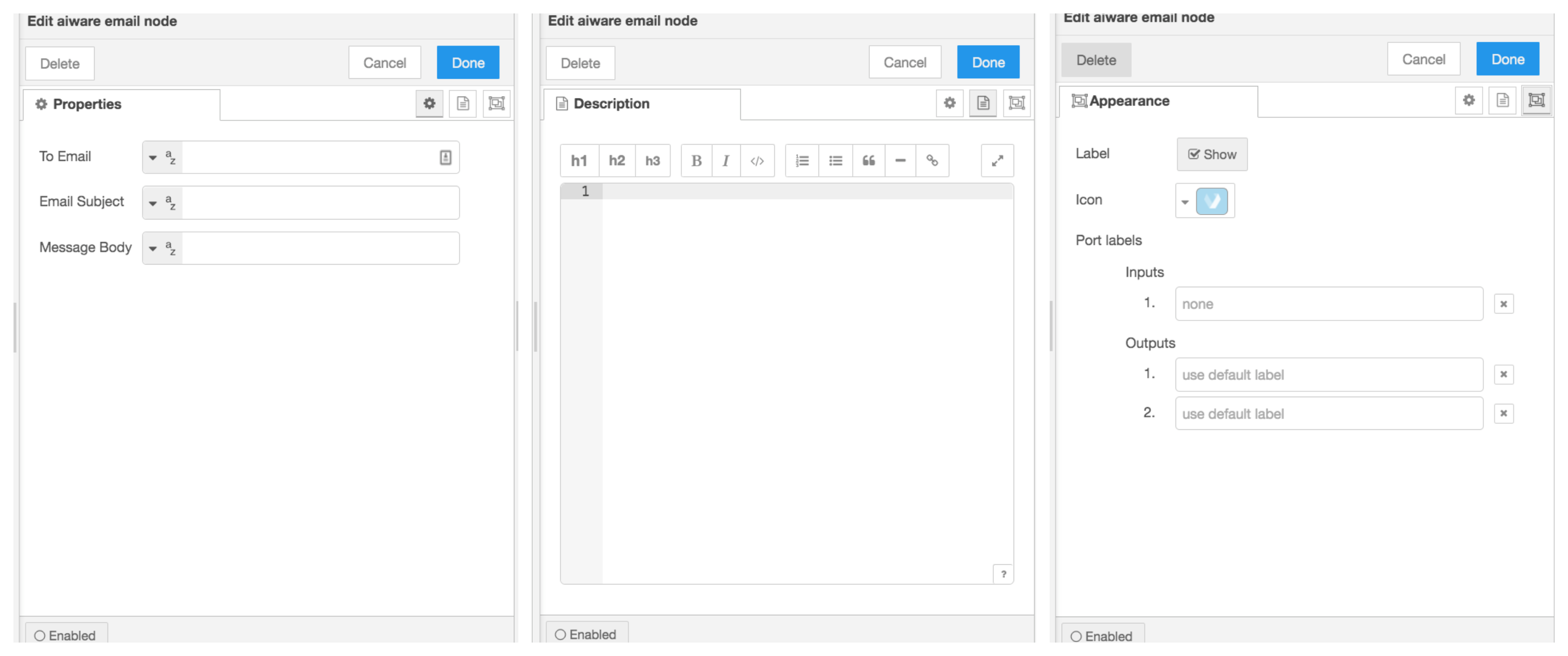Viewport: 1568px width, 656px height.
Task: Switch to the Description tab
Action: (x=611, y=103)
